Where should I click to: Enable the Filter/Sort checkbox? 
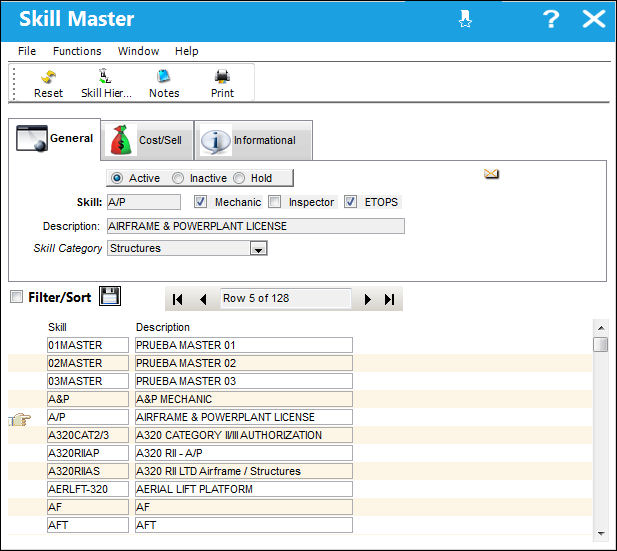coord(17,297)
